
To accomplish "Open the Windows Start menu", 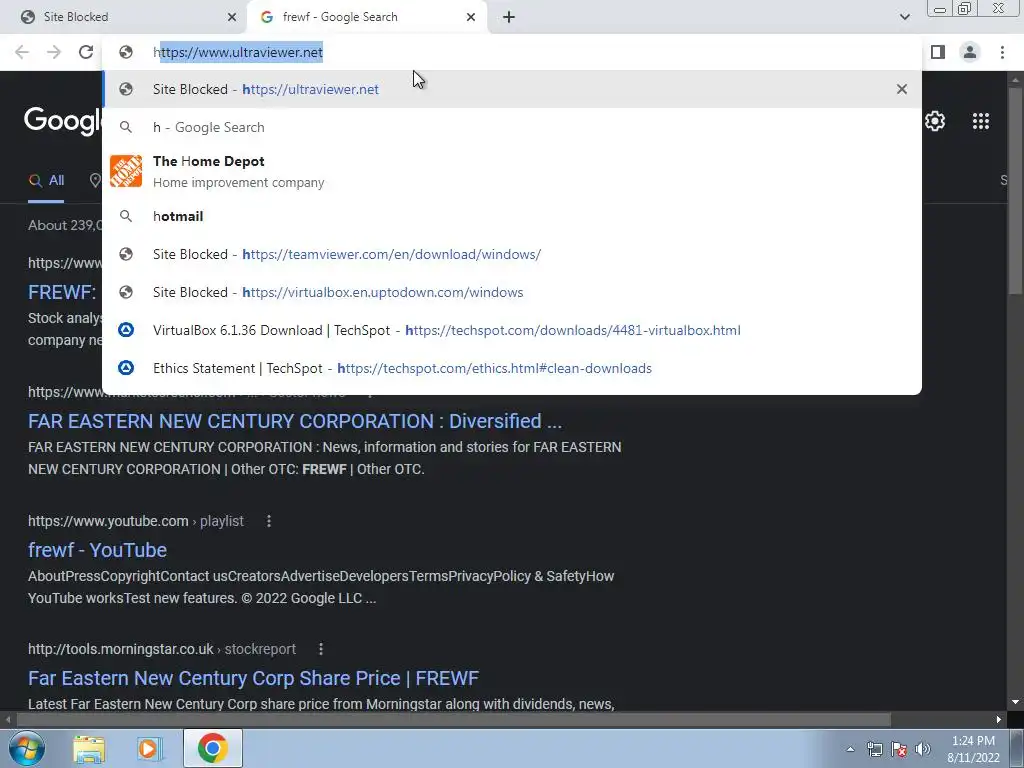I will (25, 748).
